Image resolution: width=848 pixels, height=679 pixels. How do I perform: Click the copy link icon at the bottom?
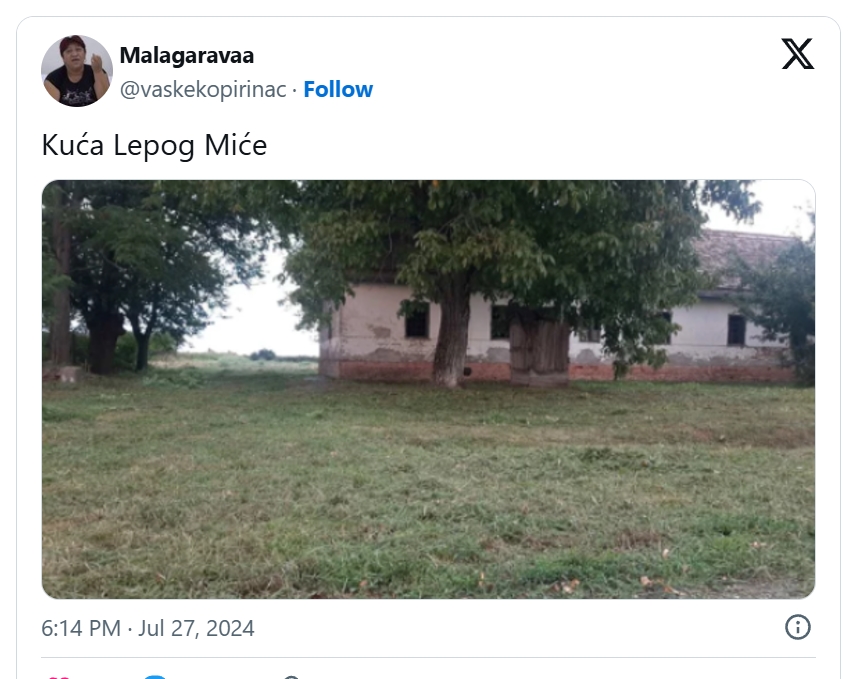pos(291,677)
